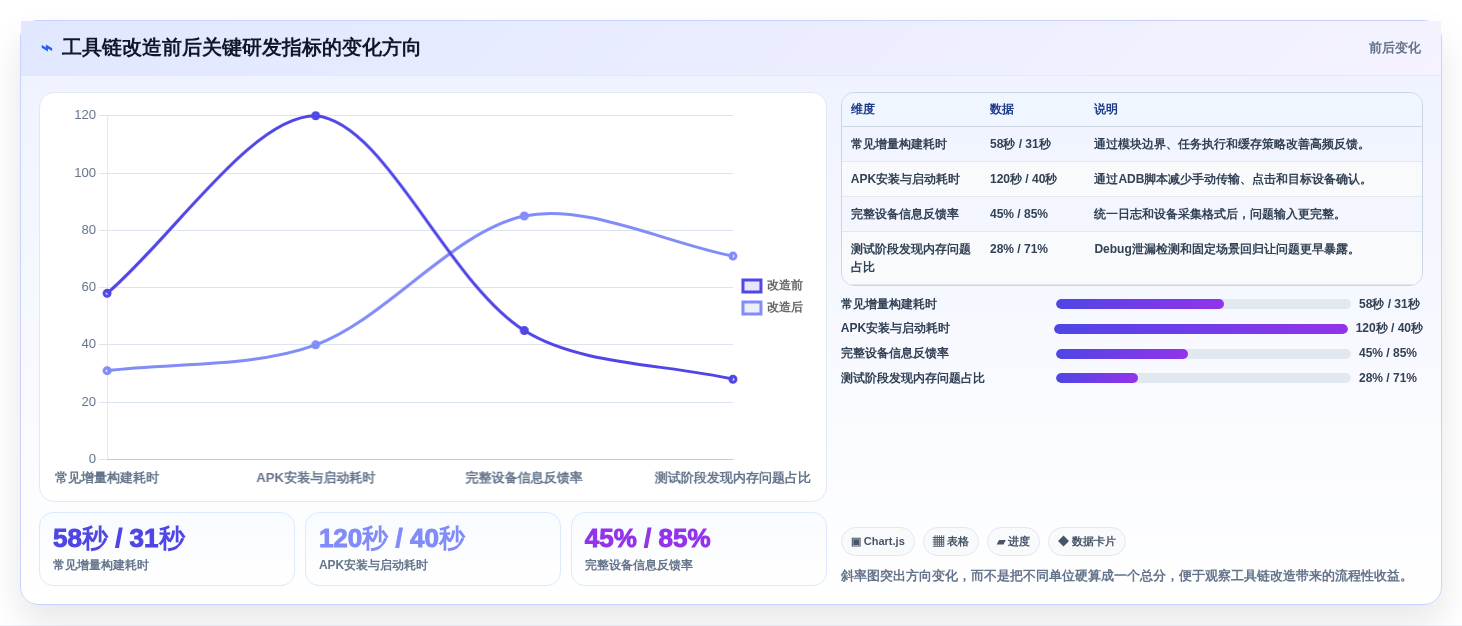Click the panel title 工具链改造前后关键研发指标的变化方向
The height and width of the screenshot is (626, 1462).
pos(241,48)
